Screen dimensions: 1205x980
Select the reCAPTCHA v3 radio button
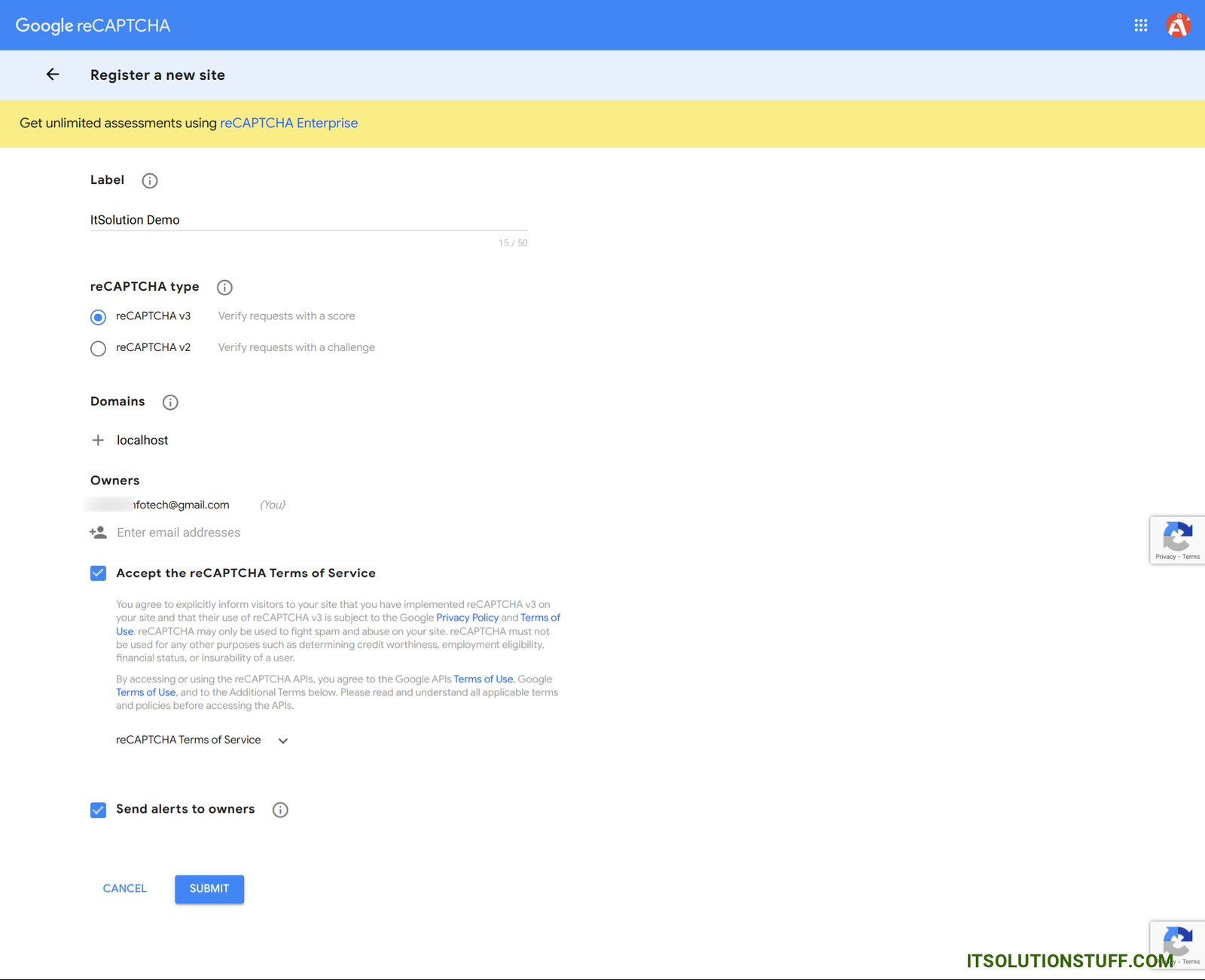coord(98,317)
